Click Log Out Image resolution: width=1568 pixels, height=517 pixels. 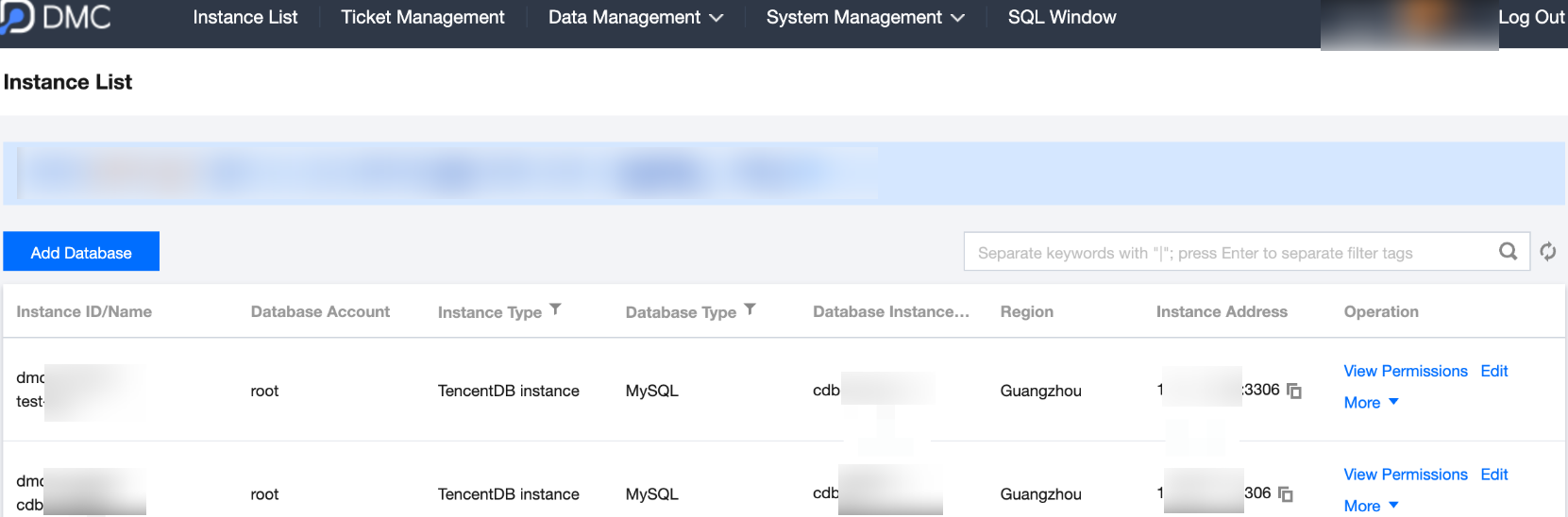tap(1530, 17)
